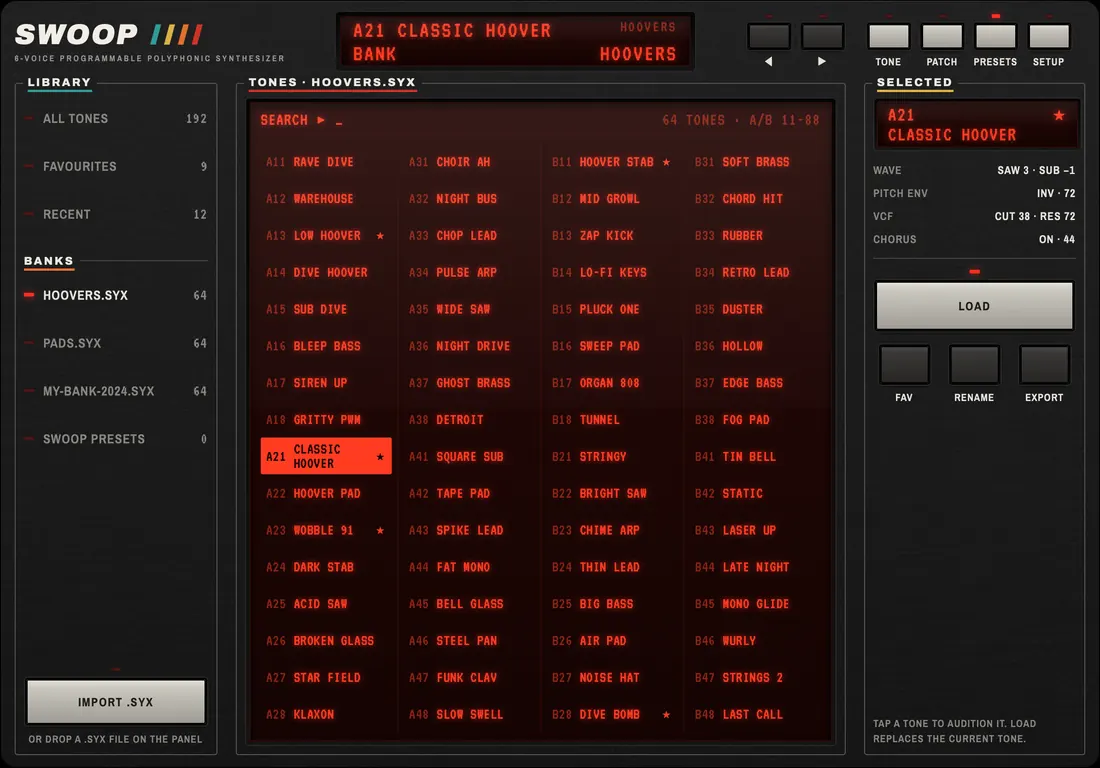Select tone B17 ORGAN 808
The image size is (1100, 768).
[612, 383]
